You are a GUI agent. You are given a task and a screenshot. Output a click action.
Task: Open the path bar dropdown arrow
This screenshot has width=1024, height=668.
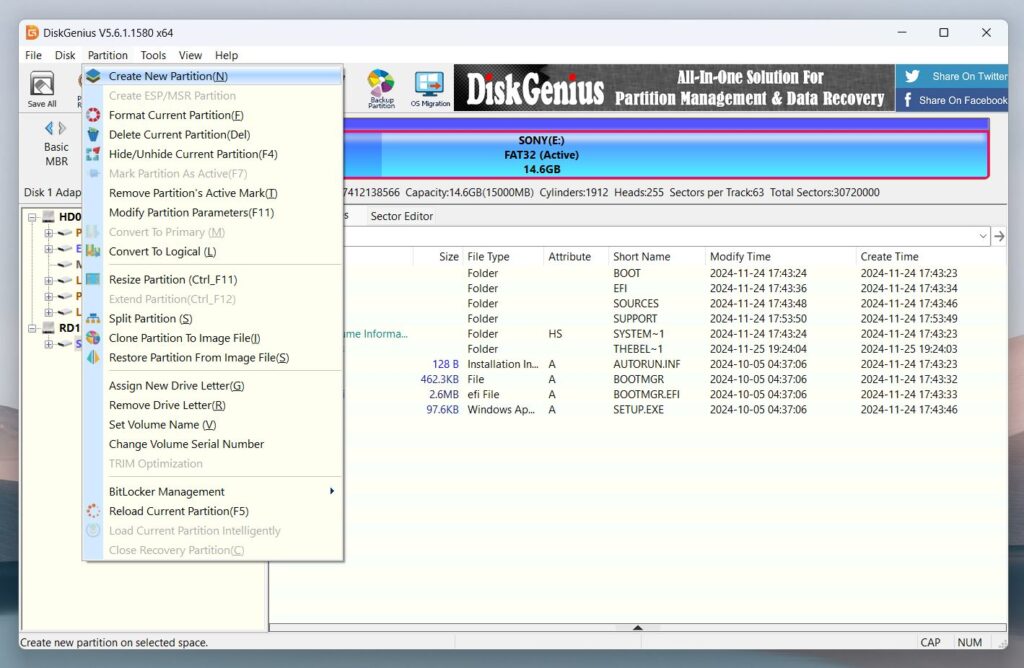coord(985,235)
